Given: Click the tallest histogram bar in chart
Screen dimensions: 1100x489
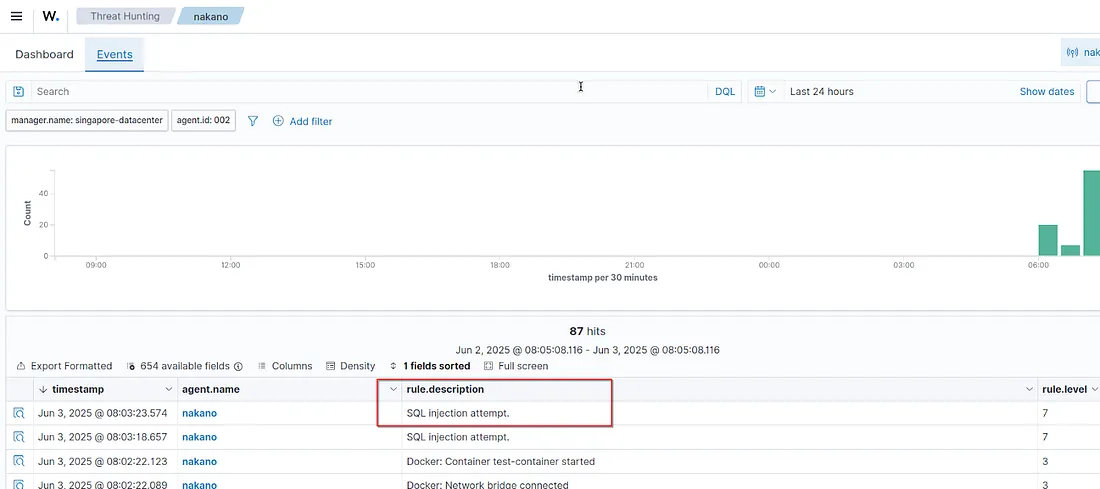Looking at the screenshot, I should coord(1091,213).
